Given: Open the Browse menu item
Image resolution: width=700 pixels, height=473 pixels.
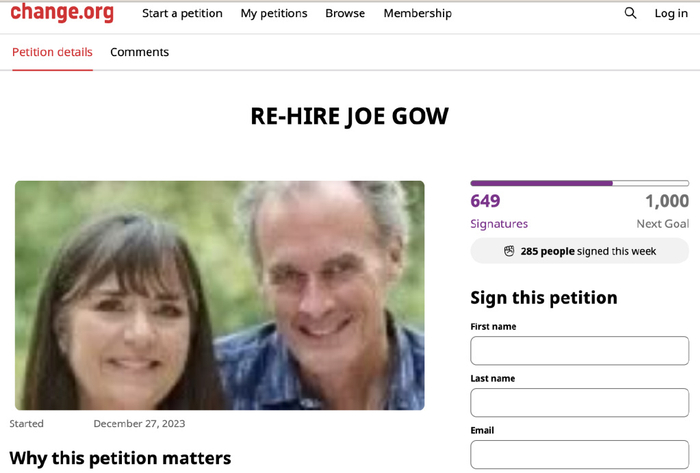Looking at the screenshot, I should tap(345, 13).
